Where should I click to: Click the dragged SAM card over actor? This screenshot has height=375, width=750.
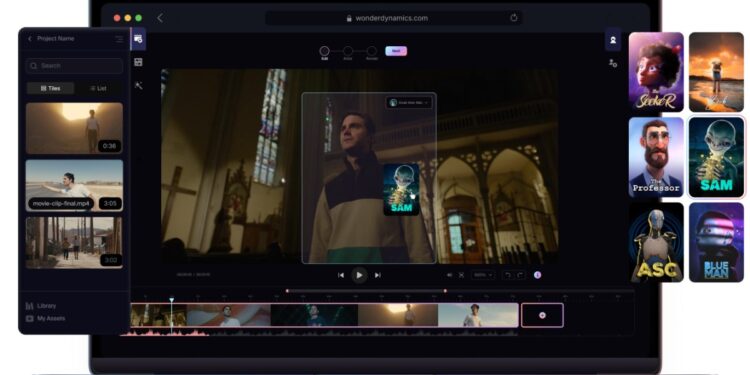(x=401, y=189)
